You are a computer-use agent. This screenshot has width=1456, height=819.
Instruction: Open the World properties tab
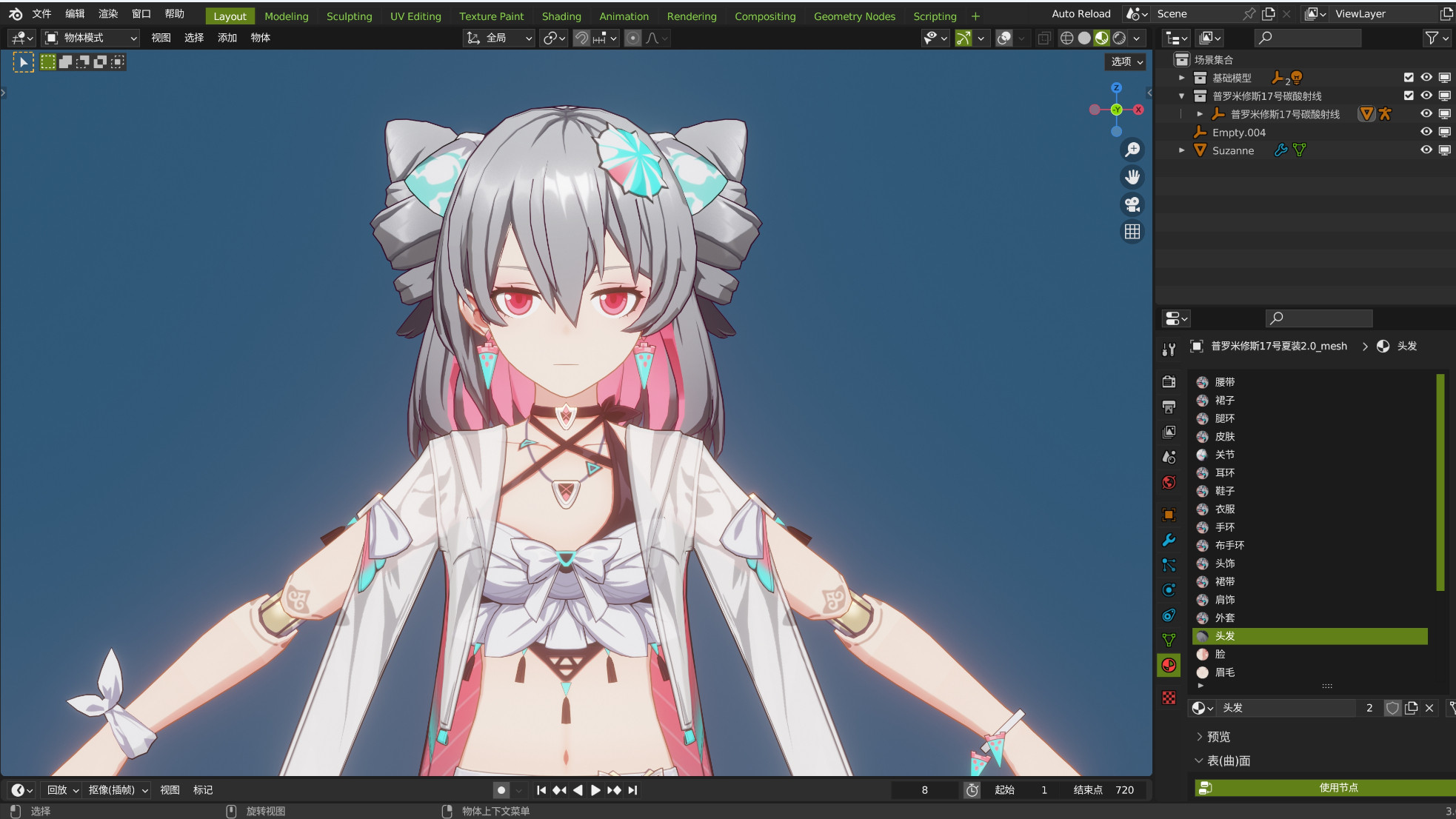[x=1169, y=483]
